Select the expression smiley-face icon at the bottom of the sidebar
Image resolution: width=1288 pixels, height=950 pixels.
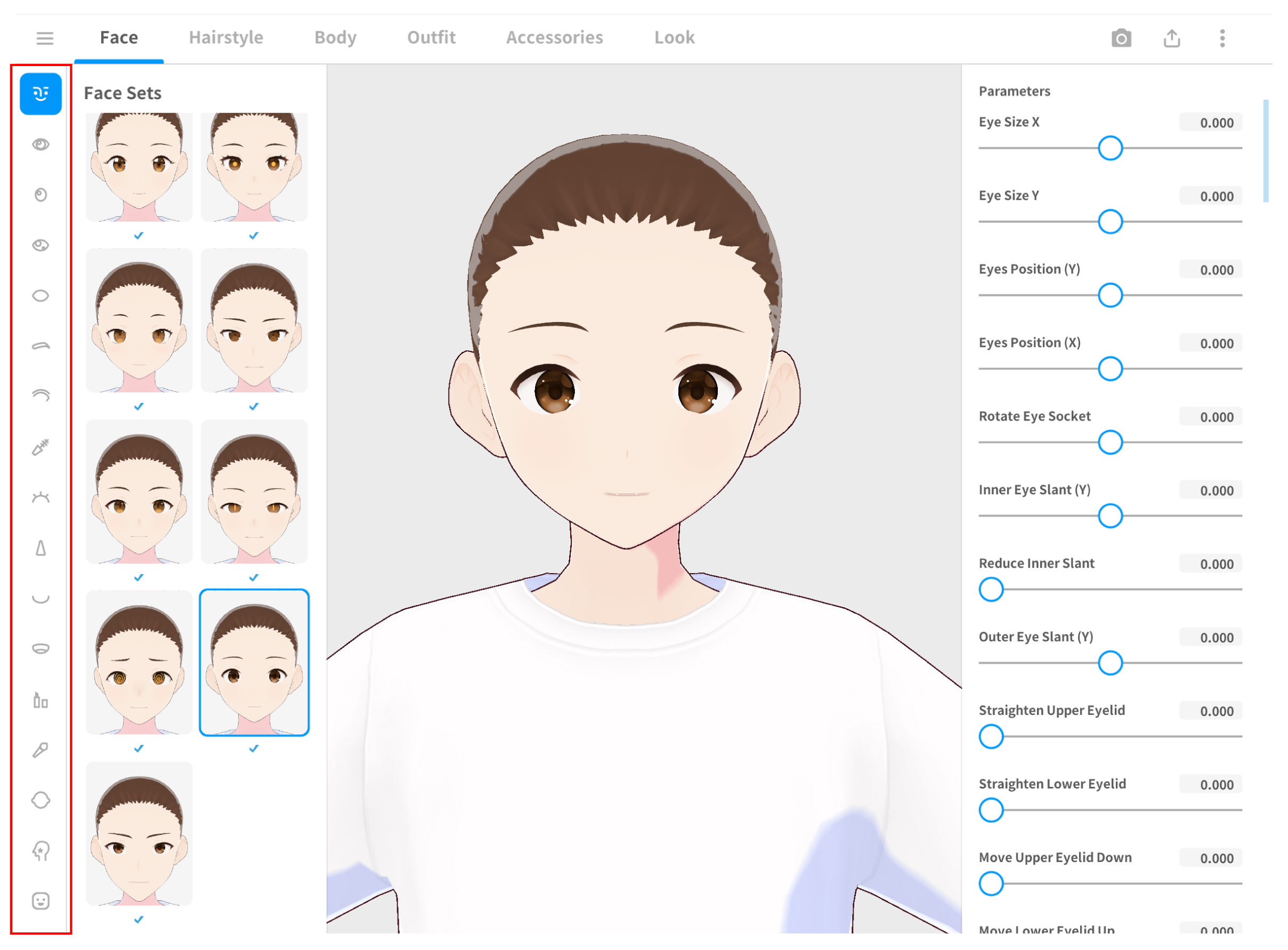coord(40,901)
